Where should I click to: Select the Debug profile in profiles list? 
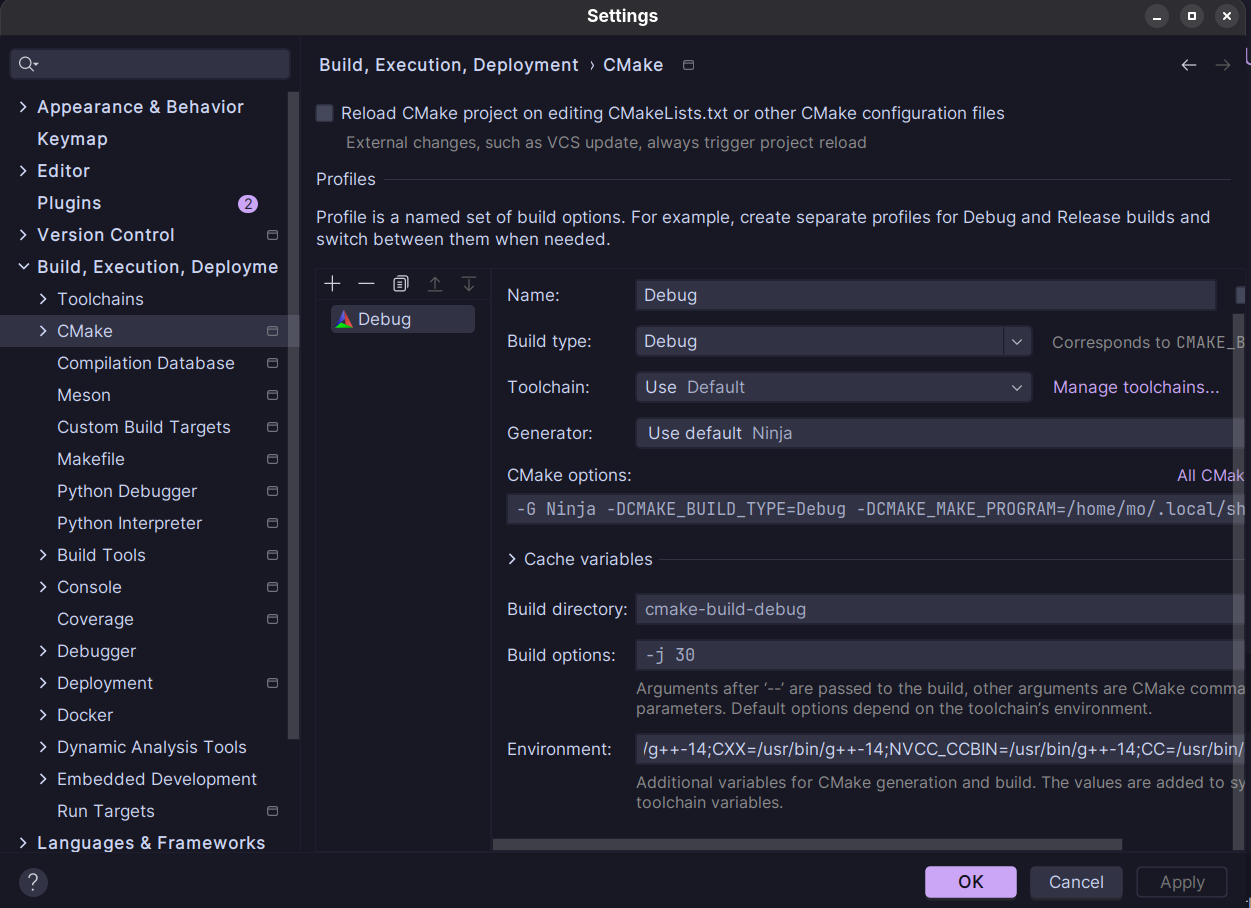(403, 319)
